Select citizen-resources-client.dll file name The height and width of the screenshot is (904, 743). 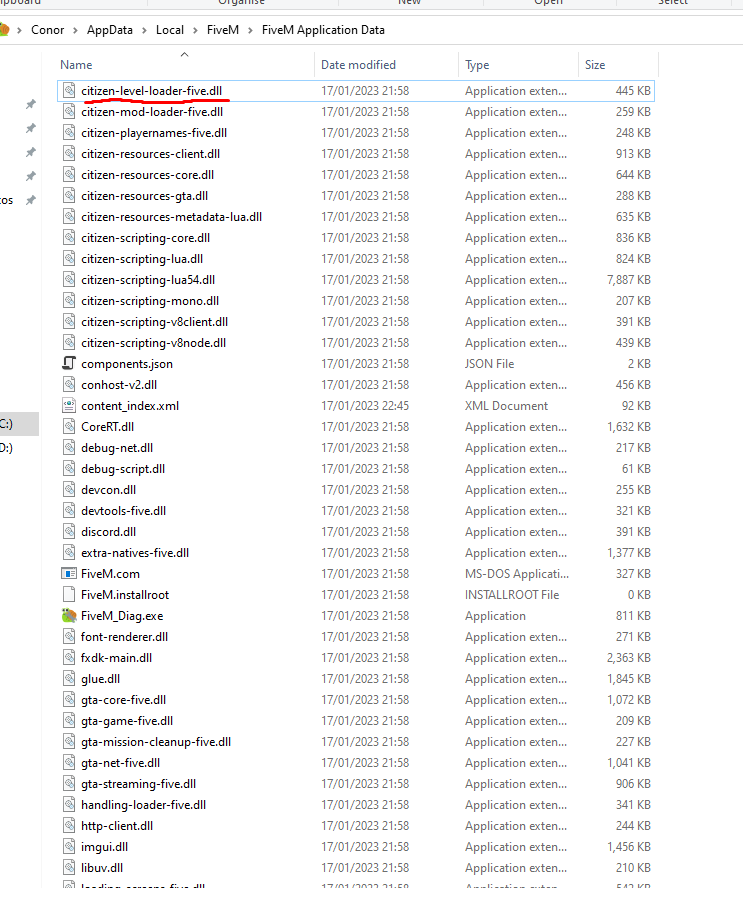point(150,154)
